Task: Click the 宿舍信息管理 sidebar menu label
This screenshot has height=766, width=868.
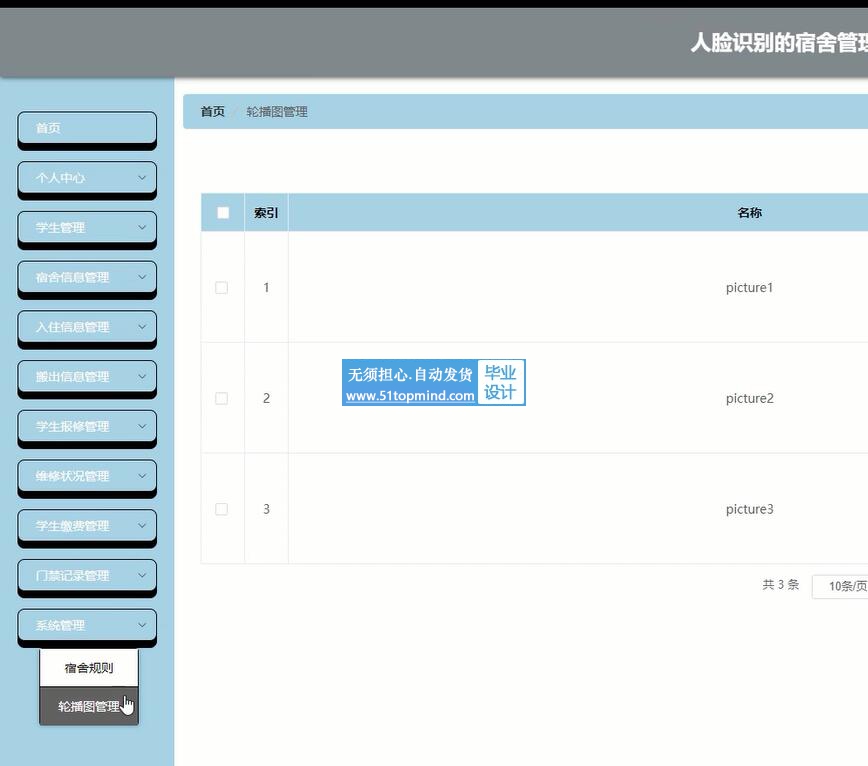Action: 73,277
